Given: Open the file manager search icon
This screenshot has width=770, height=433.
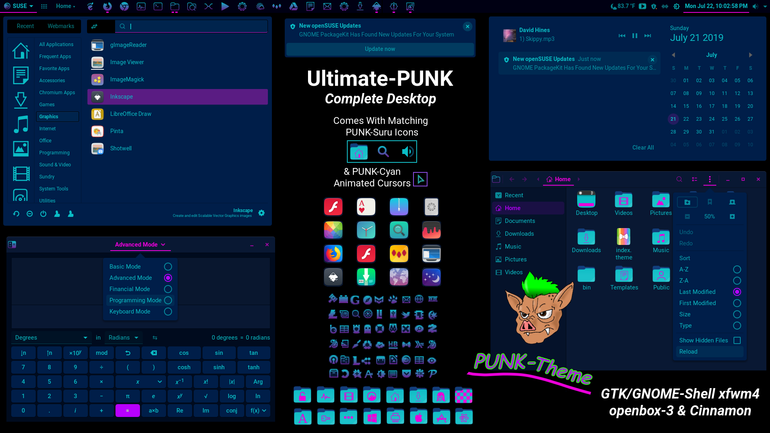Looking at the screenshot, I should point(679,179).
